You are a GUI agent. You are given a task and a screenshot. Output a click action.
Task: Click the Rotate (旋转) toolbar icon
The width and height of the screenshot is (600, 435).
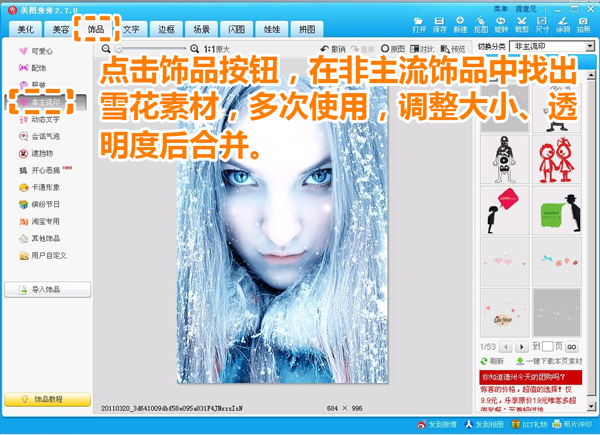502,25
